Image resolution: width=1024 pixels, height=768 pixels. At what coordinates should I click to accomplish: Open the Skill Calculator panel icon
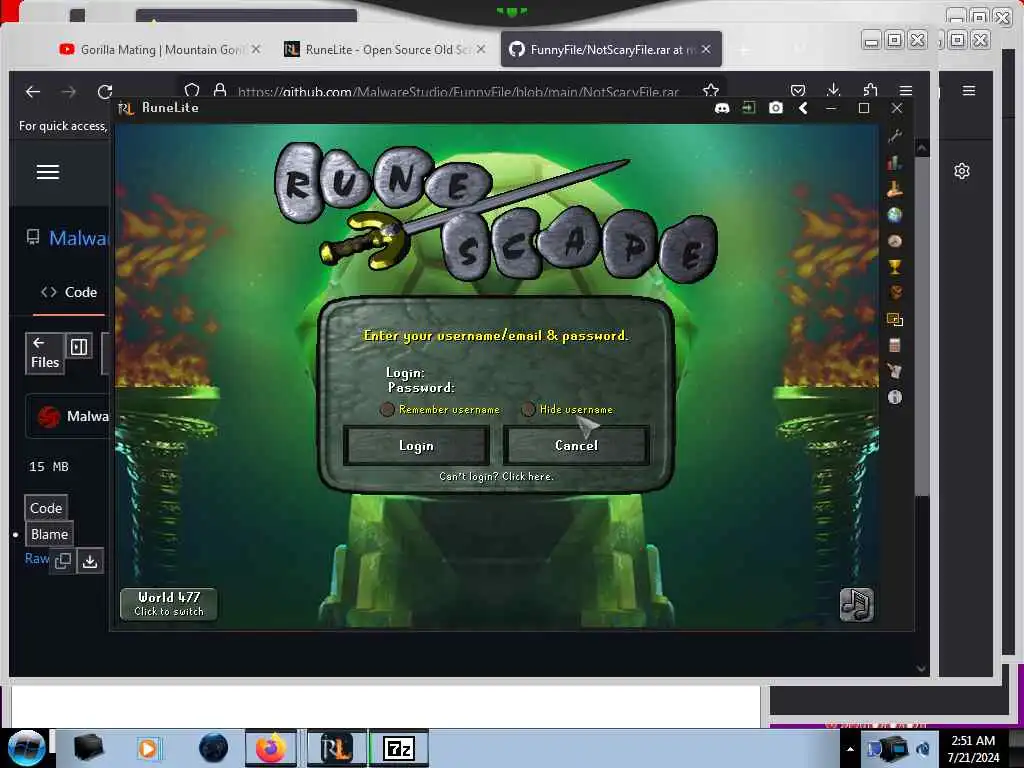click(x=895, y=345)
